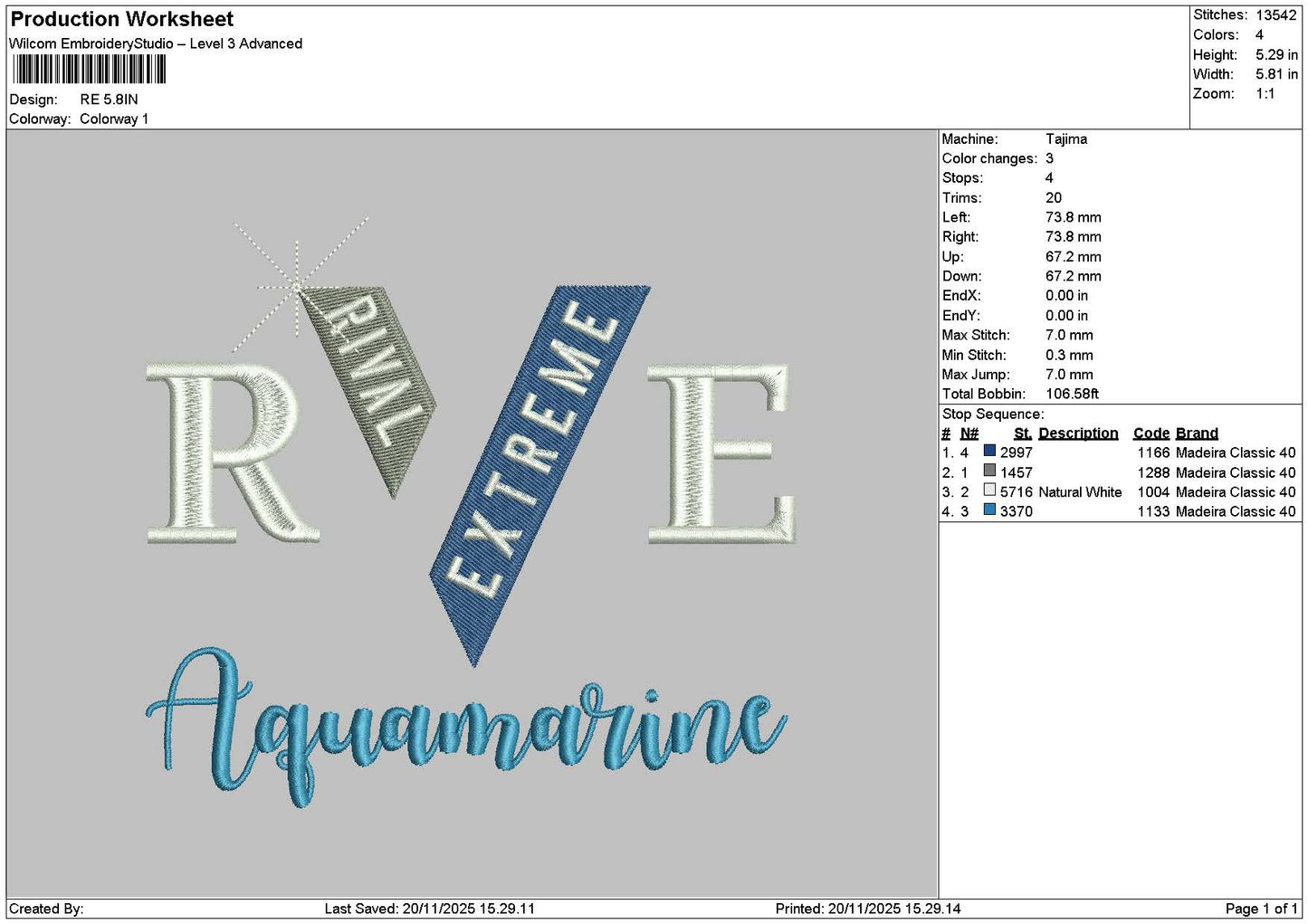Viewport: 1308px width, 924px height.
Task: Click the 'Printed' timestamp
Action: tap(868, 909)
